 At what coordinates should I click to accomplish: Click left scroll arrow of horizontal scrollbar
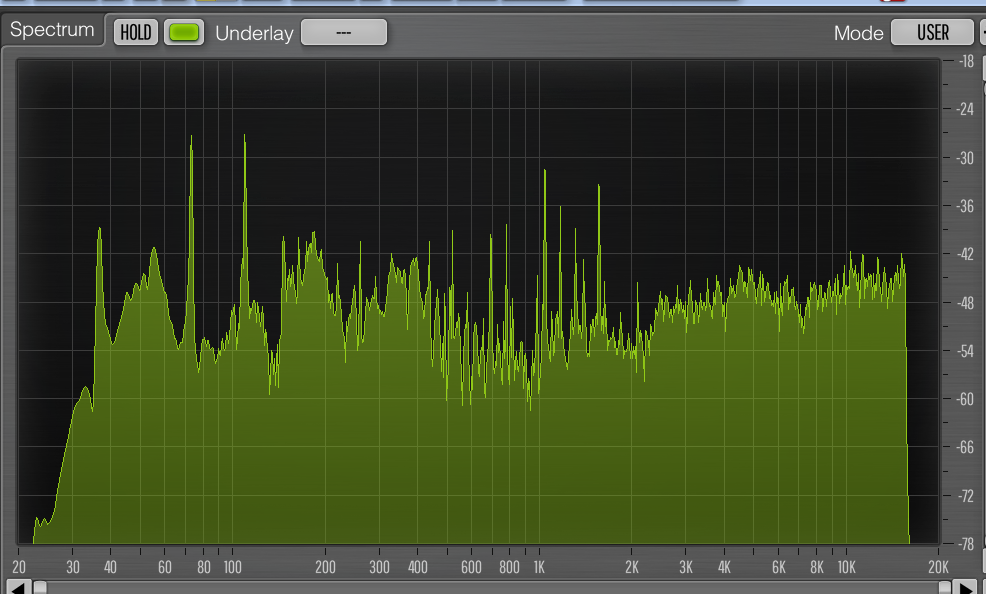[18, 588]
